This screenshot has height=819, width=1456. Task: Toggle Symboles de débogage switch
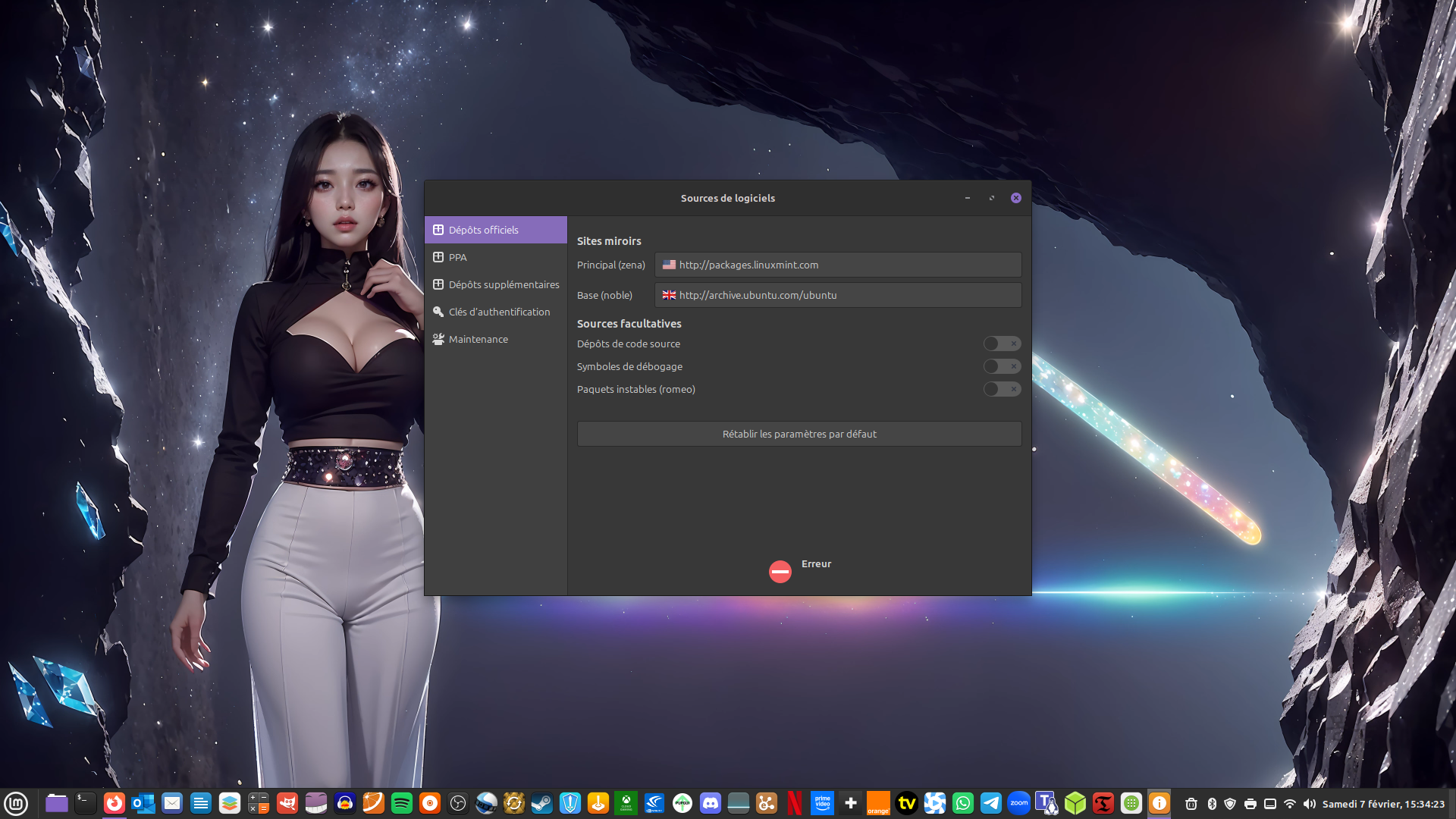[1001, 366]
